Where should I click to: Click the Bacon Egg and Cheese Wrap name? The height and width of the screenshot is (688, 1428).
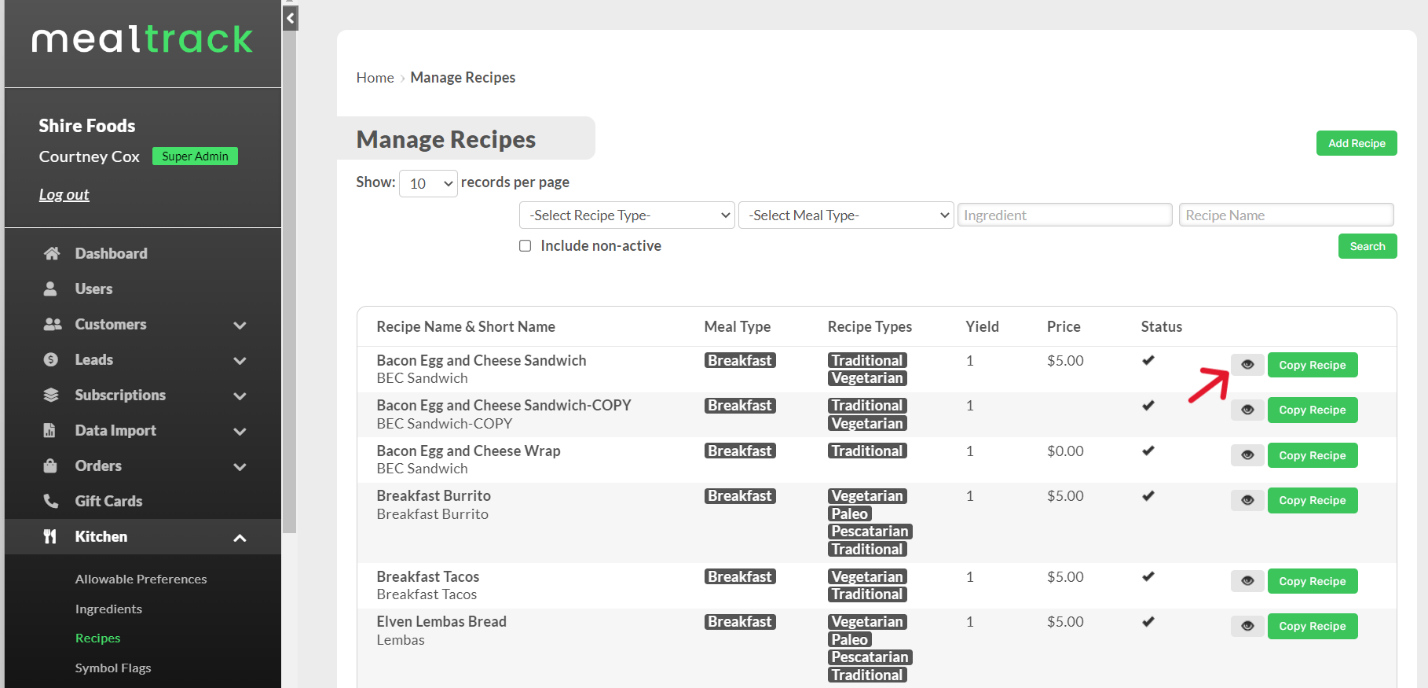coord(469,451)
